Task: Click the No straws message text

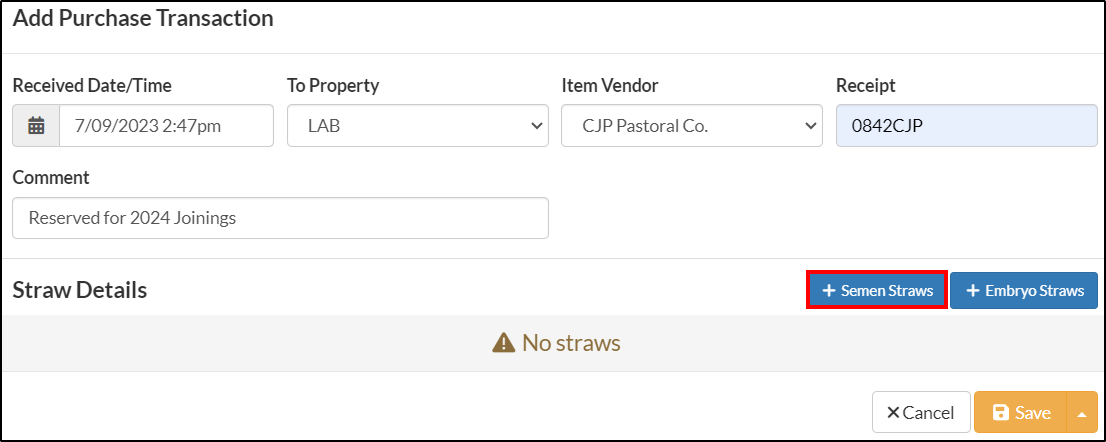Action: pyautogui.click(x=571, y=343)
